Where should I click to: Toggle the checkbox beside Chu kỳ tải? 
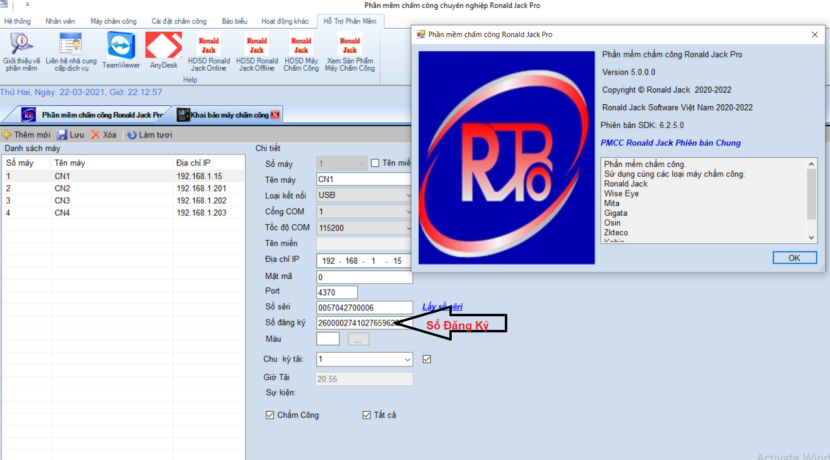coord(427,359)
